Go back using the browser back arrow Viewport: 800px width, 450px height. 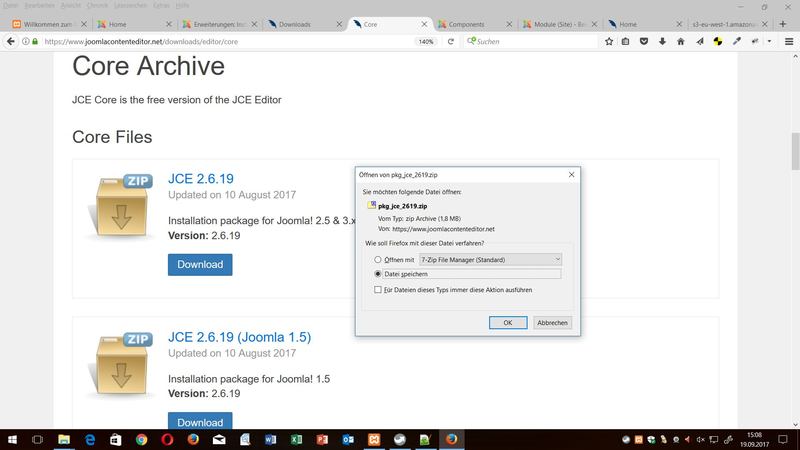11,41
